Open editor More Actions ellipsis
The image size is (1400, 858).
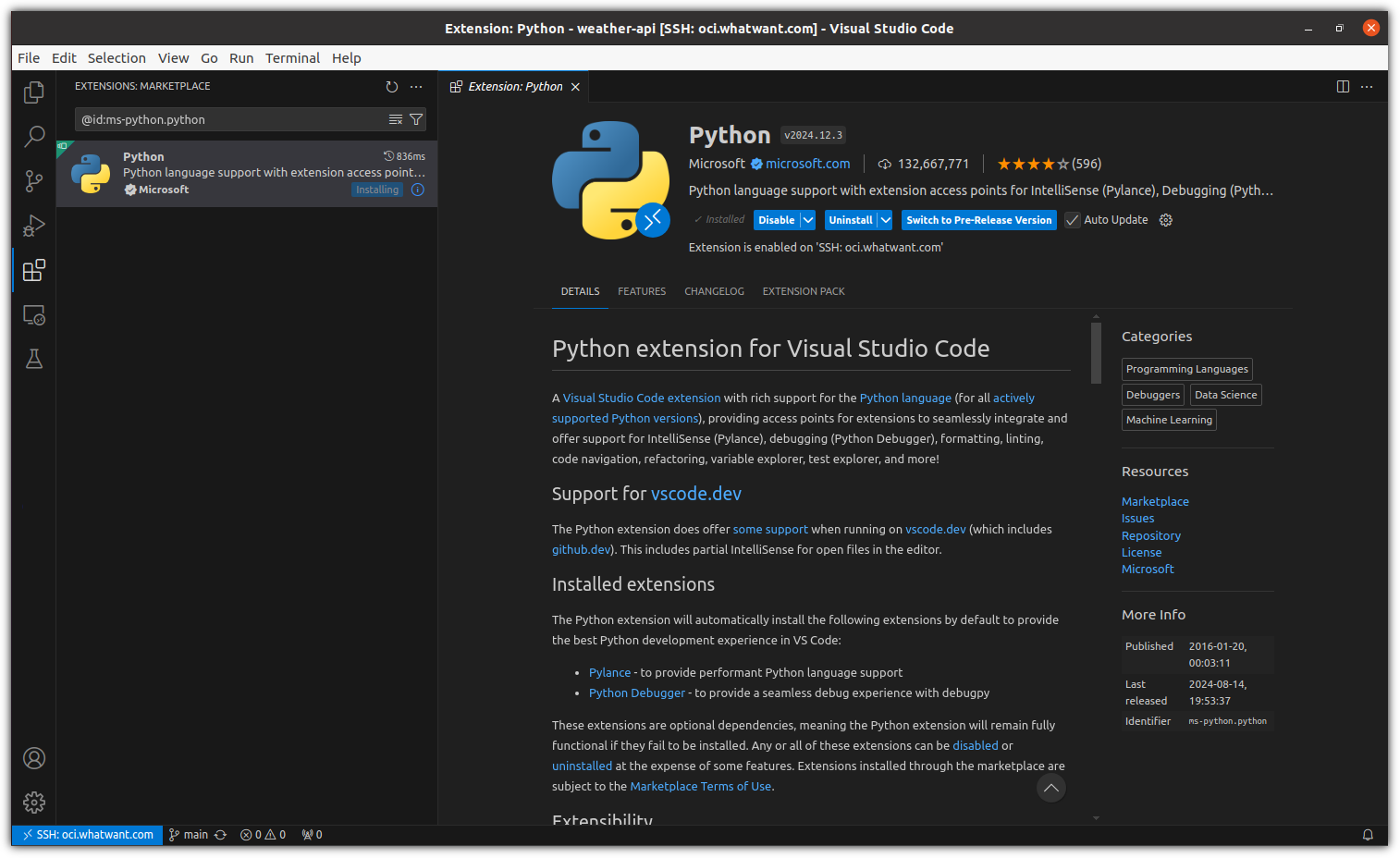coord(1367,87)
